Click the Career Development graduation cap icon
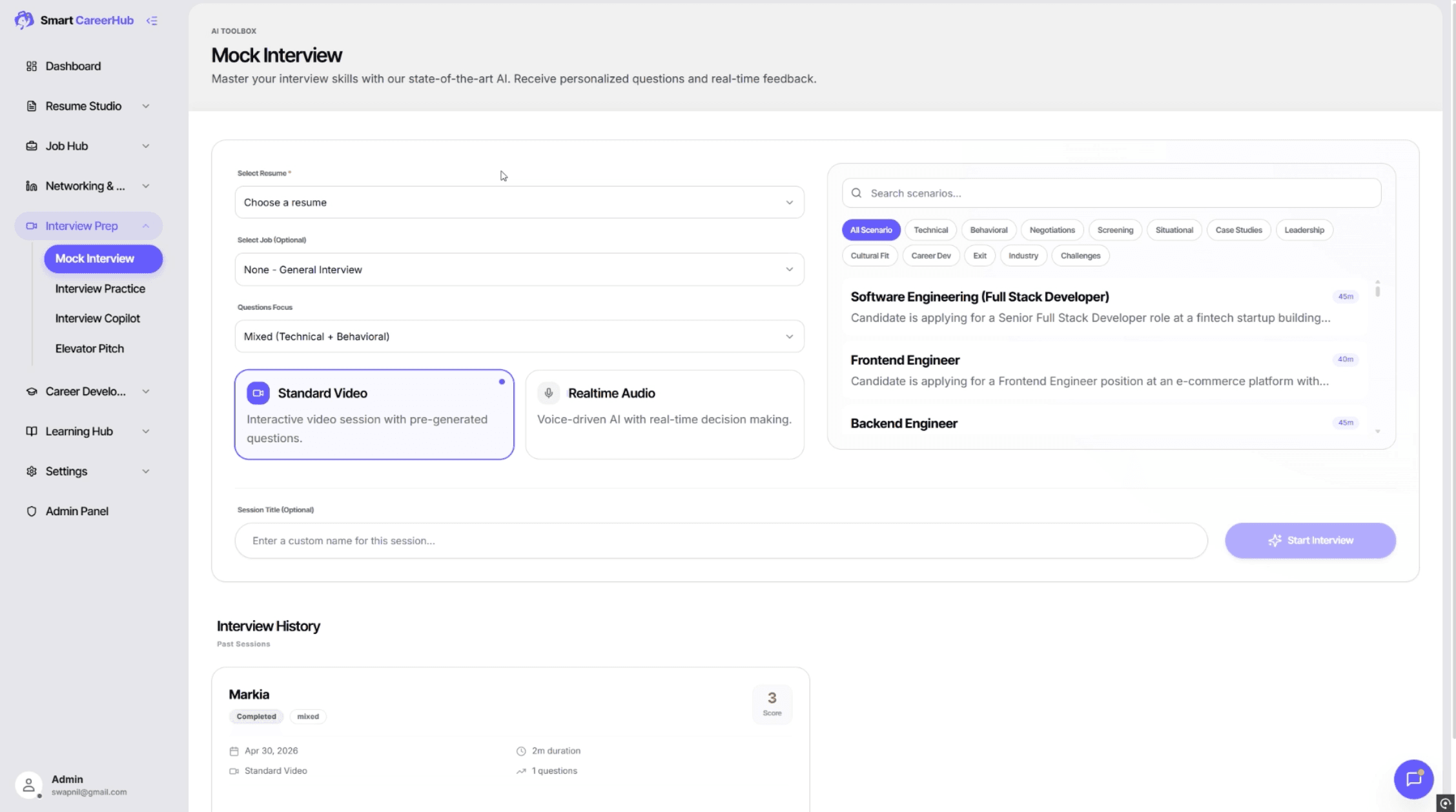 (31, 391)
